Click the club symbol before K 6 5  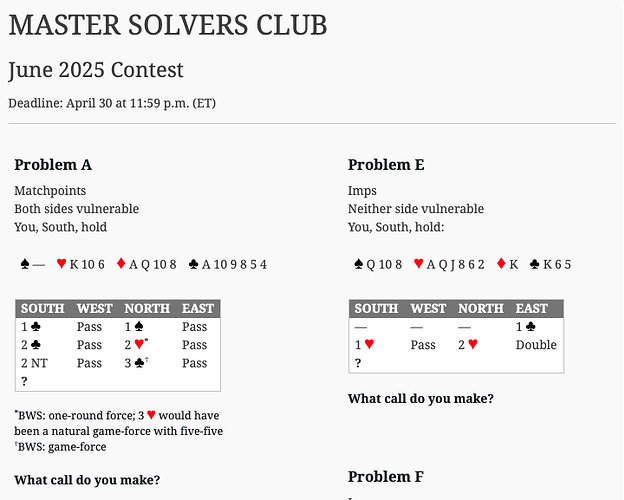(534, 265)
